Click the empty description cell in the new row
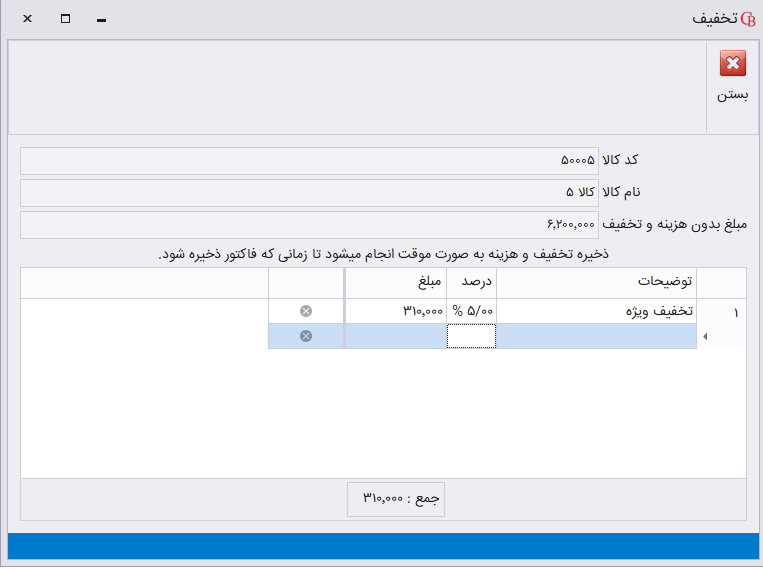This screenshot has width=763, height=569. pos(596,337)
